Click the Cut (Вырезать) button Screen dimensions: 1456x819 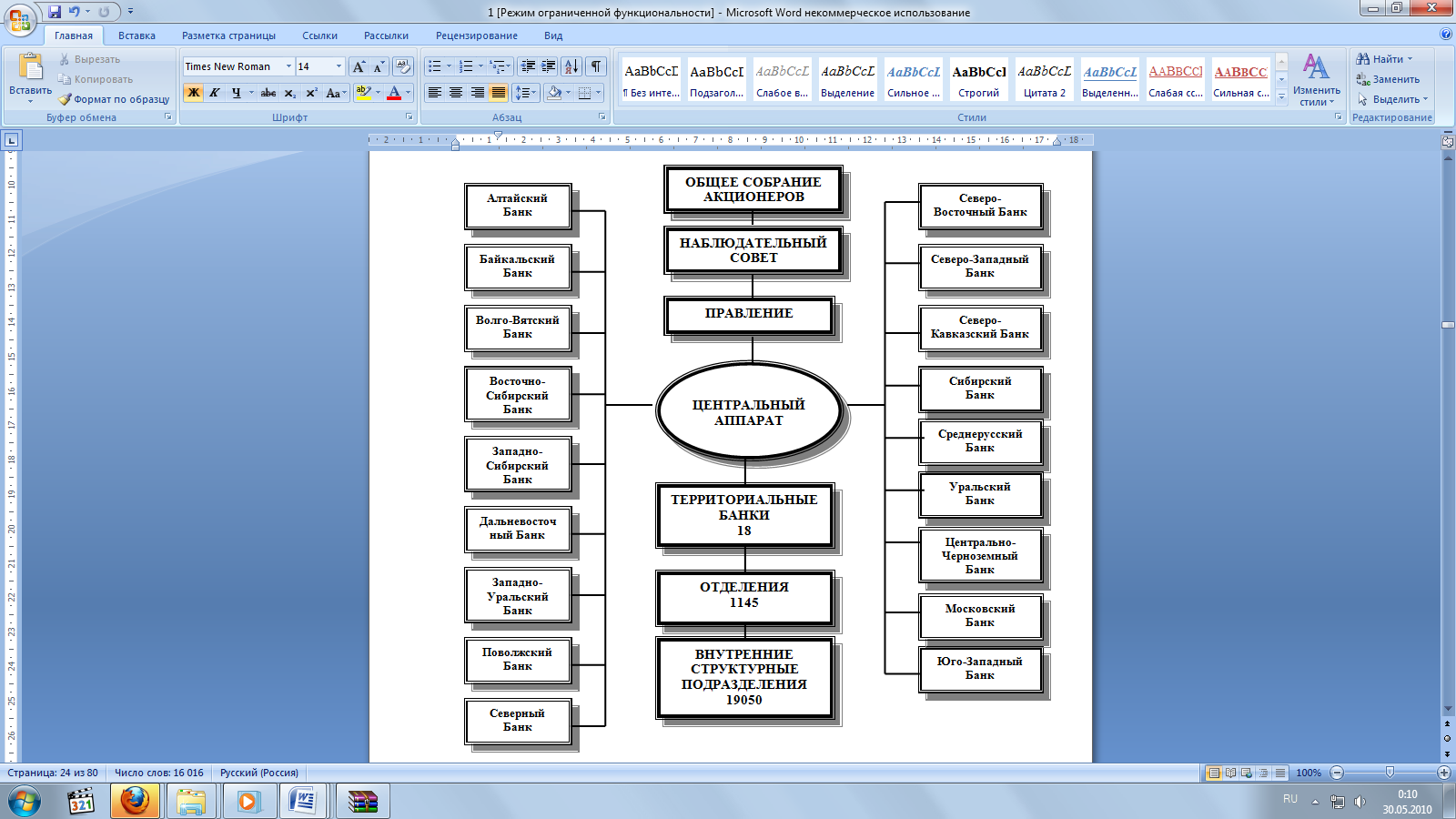point(89,59)
